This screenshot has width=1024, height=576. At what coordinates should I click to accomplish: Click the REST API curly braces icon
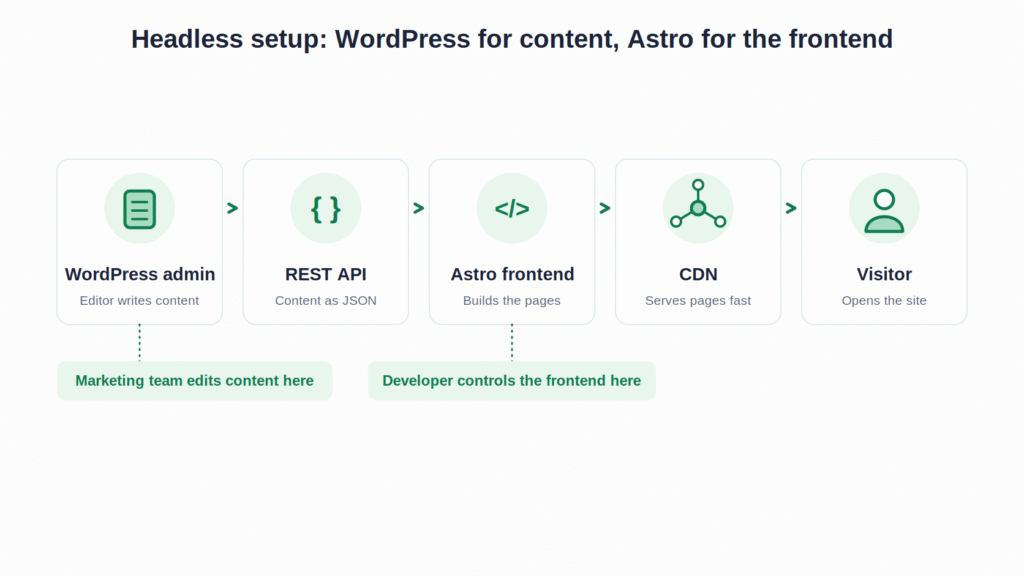[x=325, y=209]
